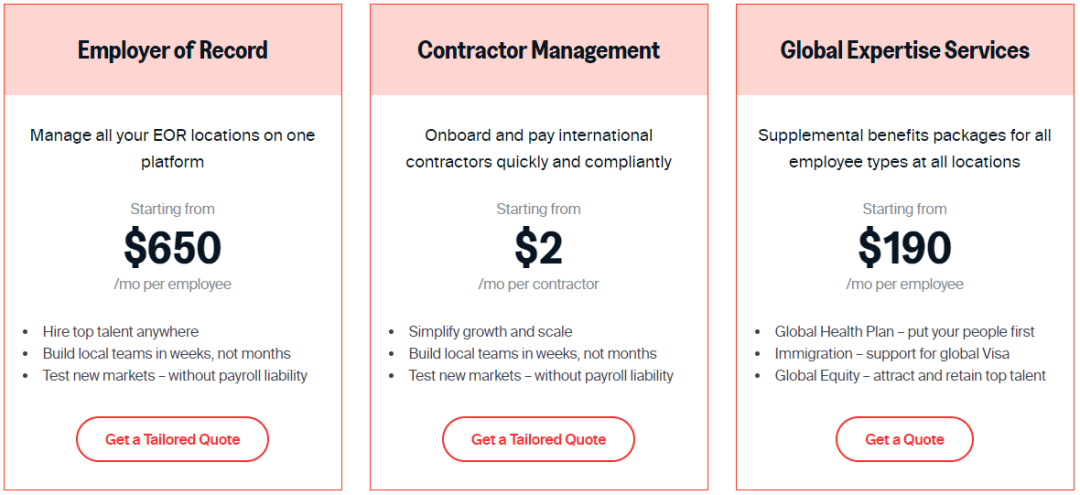Click the $190 price text
The image size is (1080, 495).
(904, 248)
